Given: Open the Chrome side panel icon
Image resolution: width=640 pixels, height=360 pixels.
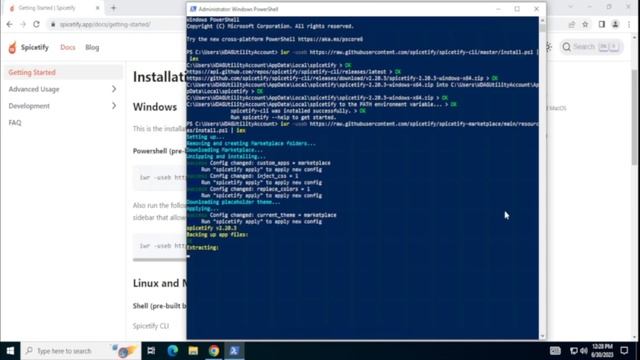Looking at the screenshot, I should pos(602,24).
